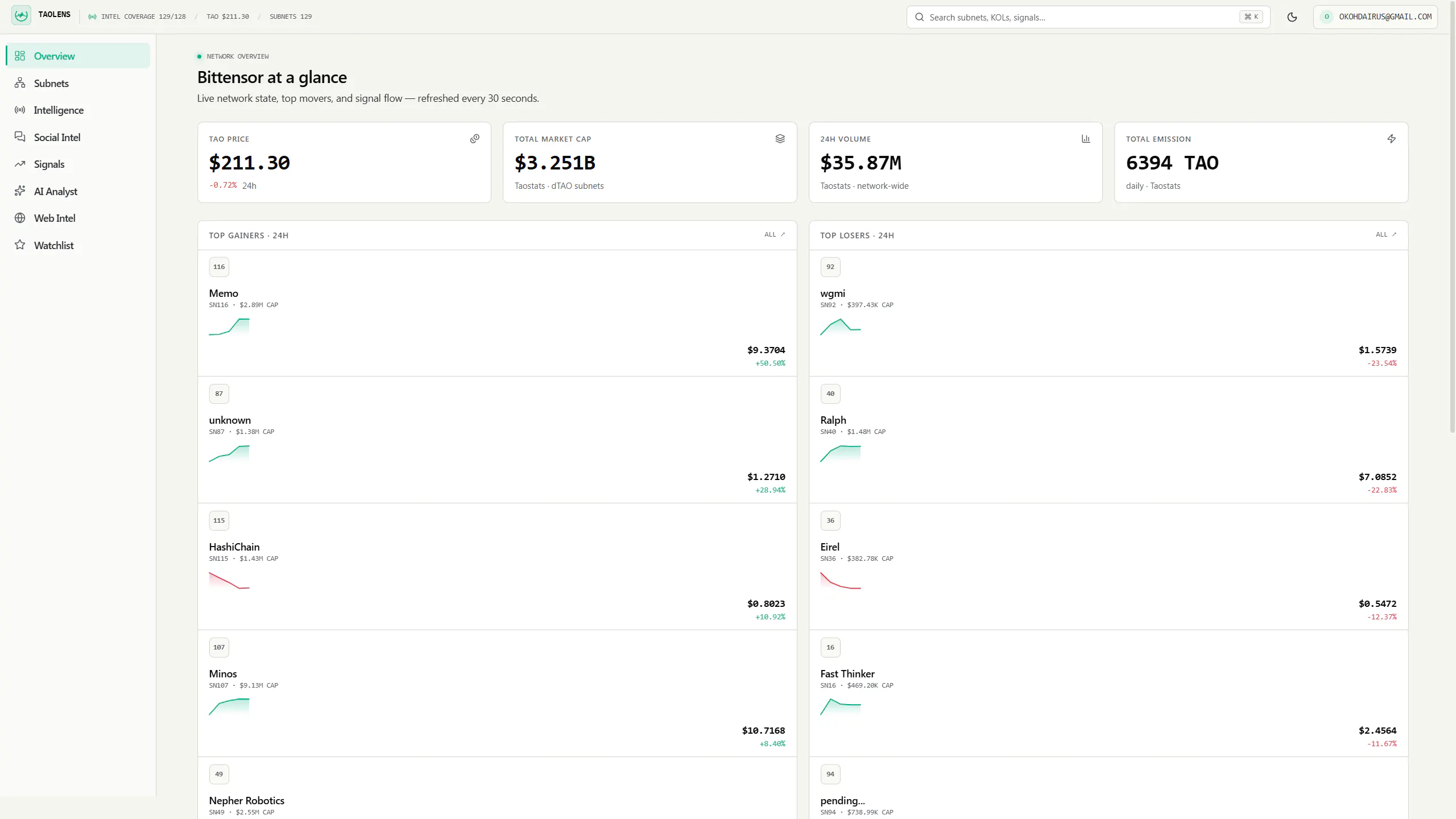Click the Overview grid icon in sidebar
This screenshot has width=1456, height=819.
pyautogui.click(x=20, y=56)
